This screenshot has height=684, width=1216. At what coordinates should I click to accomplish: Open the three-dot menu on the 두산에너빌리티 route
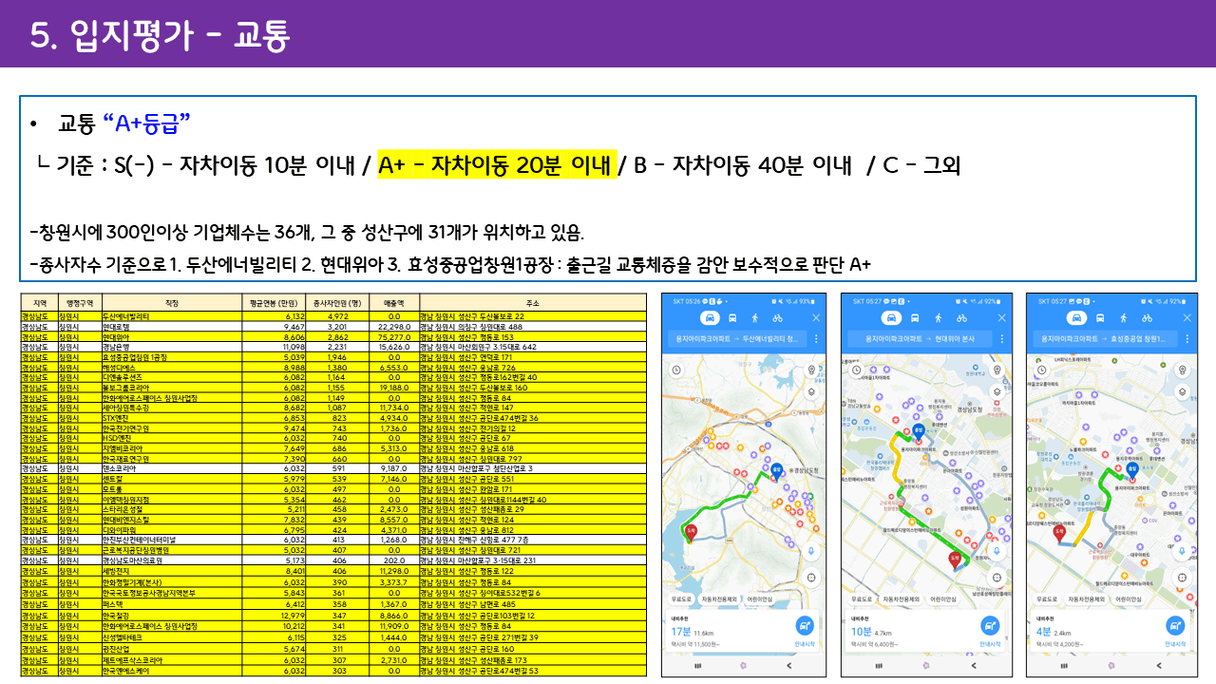pos(816,339)
